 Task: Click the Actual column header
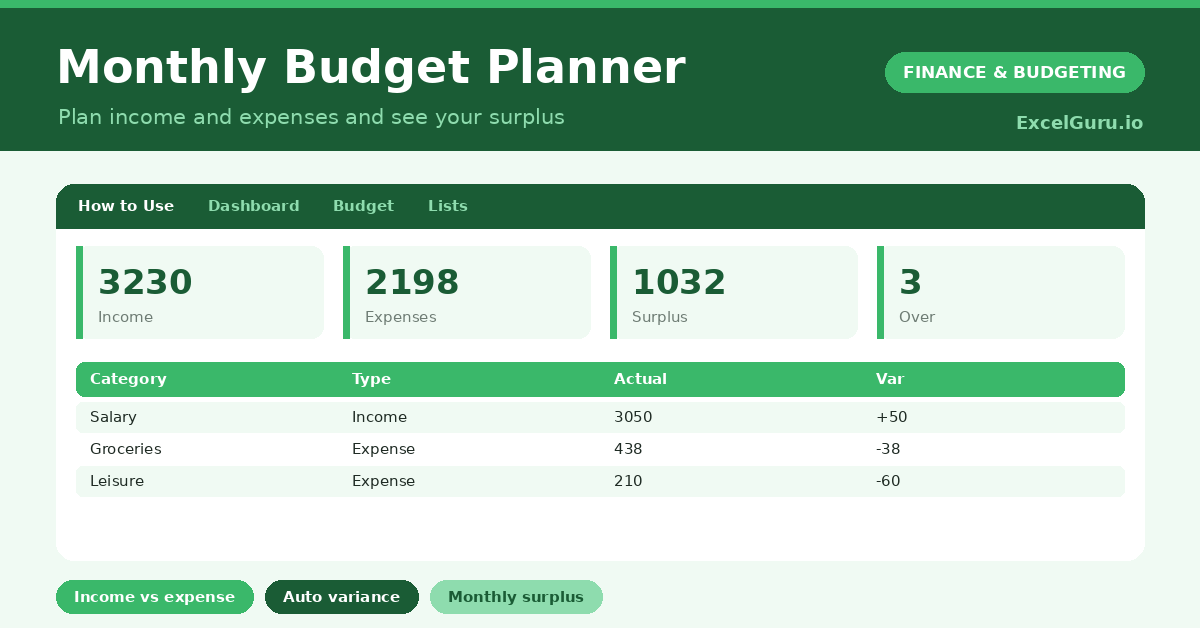640,379
